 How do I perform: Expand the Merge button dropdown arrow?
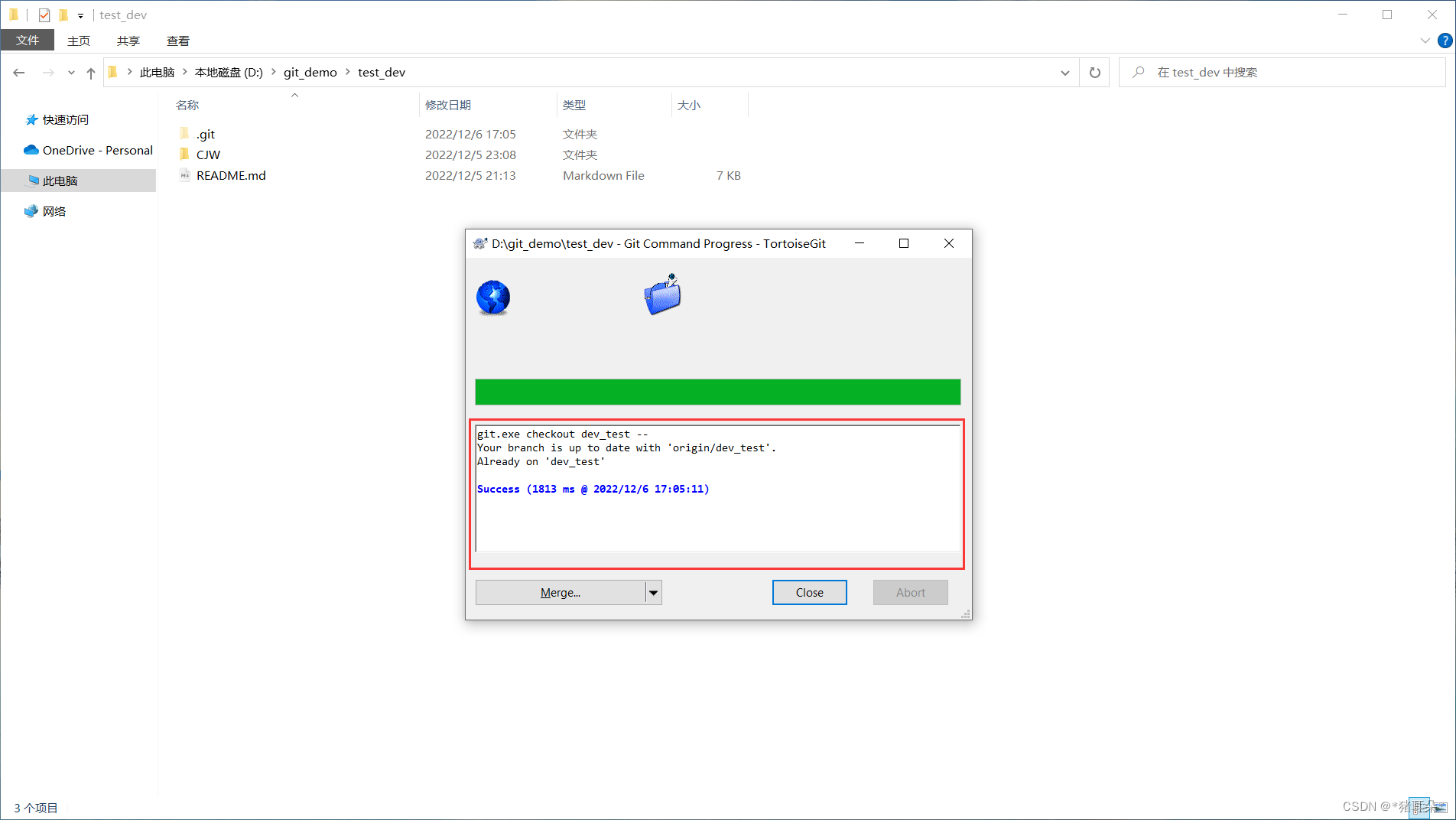click(654, 592)
